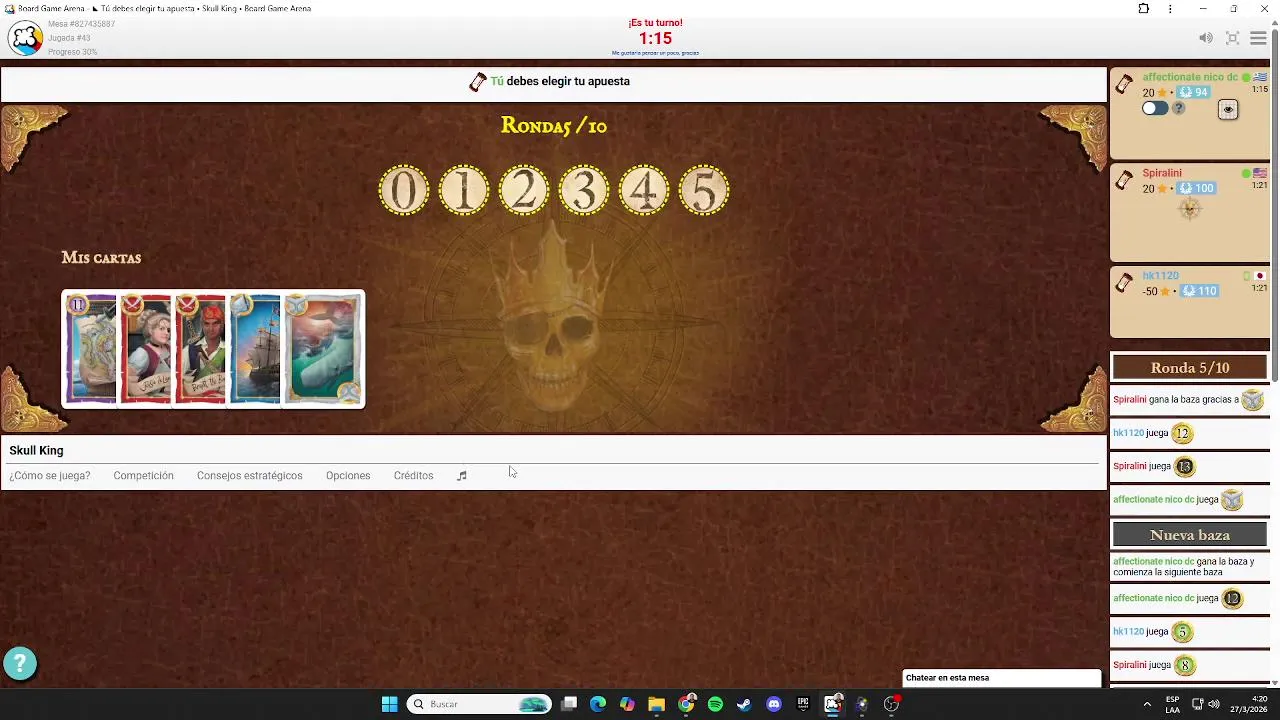Show hidden system tray icons chevron
This screenshot has height=720, width=1280.
pos(1147,704)
